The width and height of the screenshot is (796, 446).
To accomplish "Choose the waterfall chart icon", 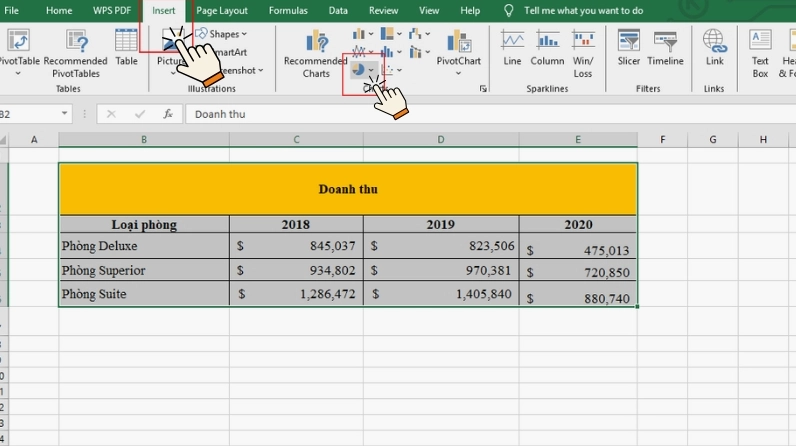I will 415,34.
